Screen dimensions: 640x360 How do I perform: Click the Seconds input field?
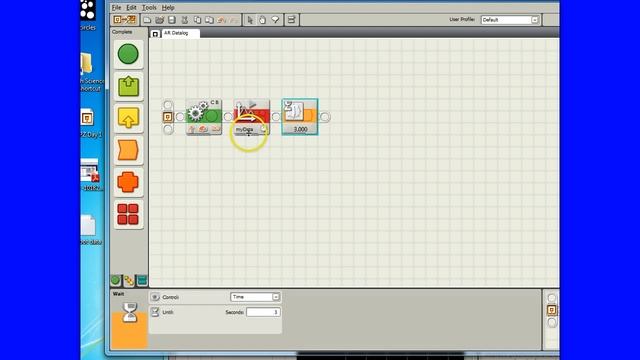point(263,312)
